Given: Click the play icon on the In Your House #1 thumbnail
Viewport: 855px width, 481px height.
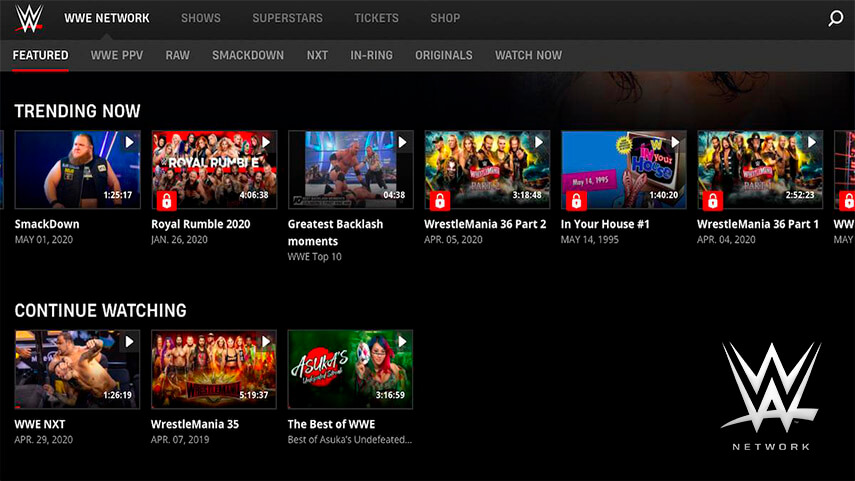Looking at the screenshot, I should tap(675, 142).
